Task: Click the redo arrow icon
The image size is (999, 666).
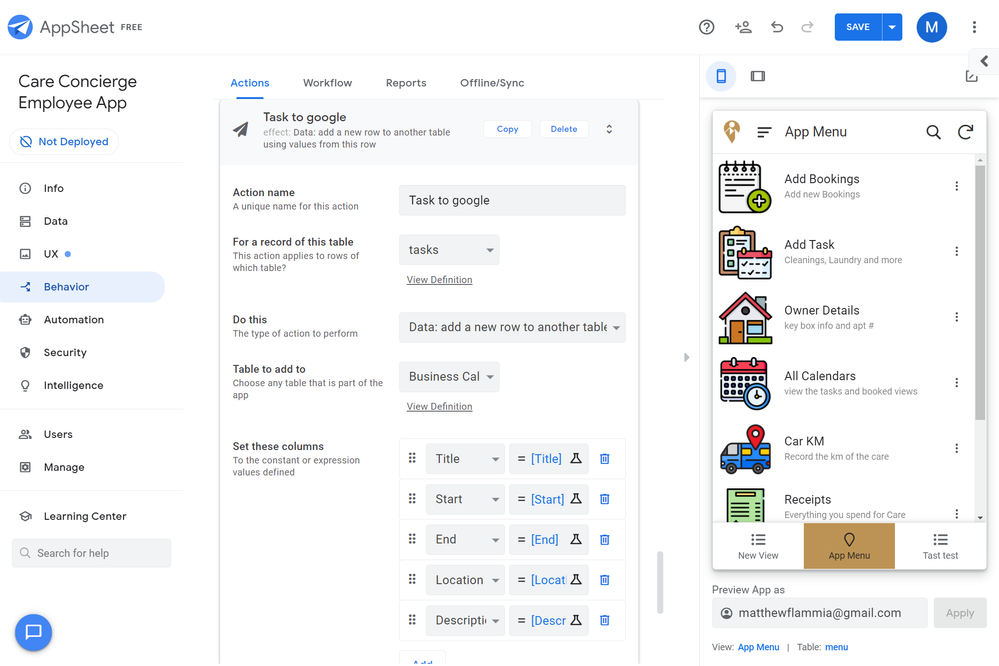Action: pos(807,27)
